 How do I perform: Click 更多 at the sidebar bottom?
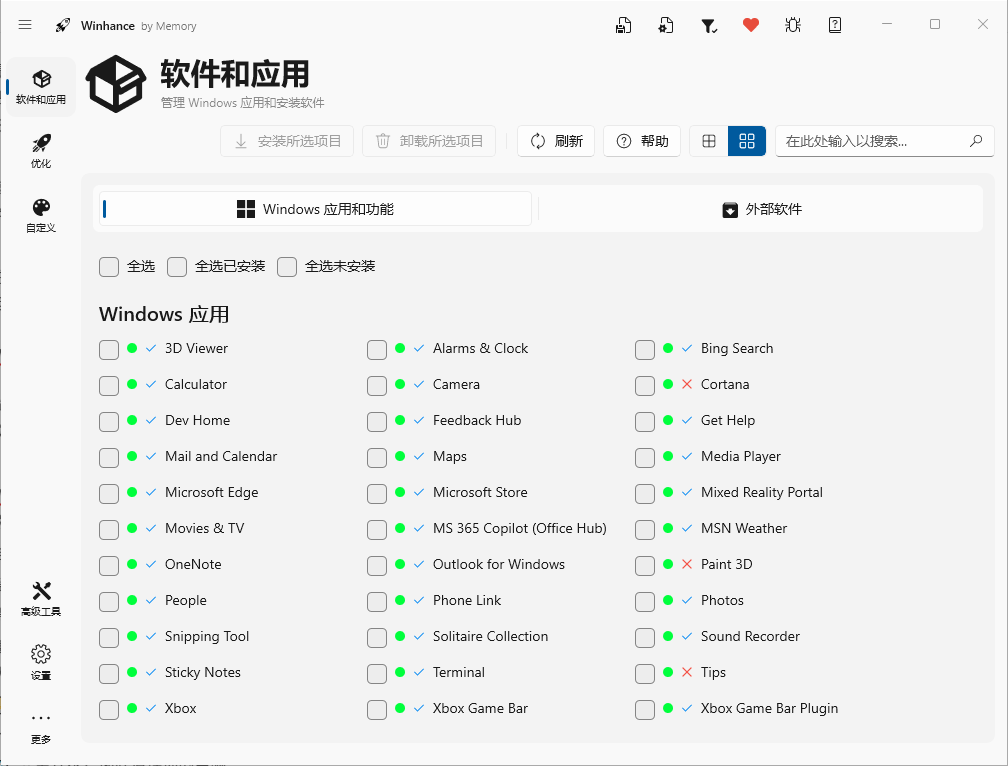[x=40, y=726]
